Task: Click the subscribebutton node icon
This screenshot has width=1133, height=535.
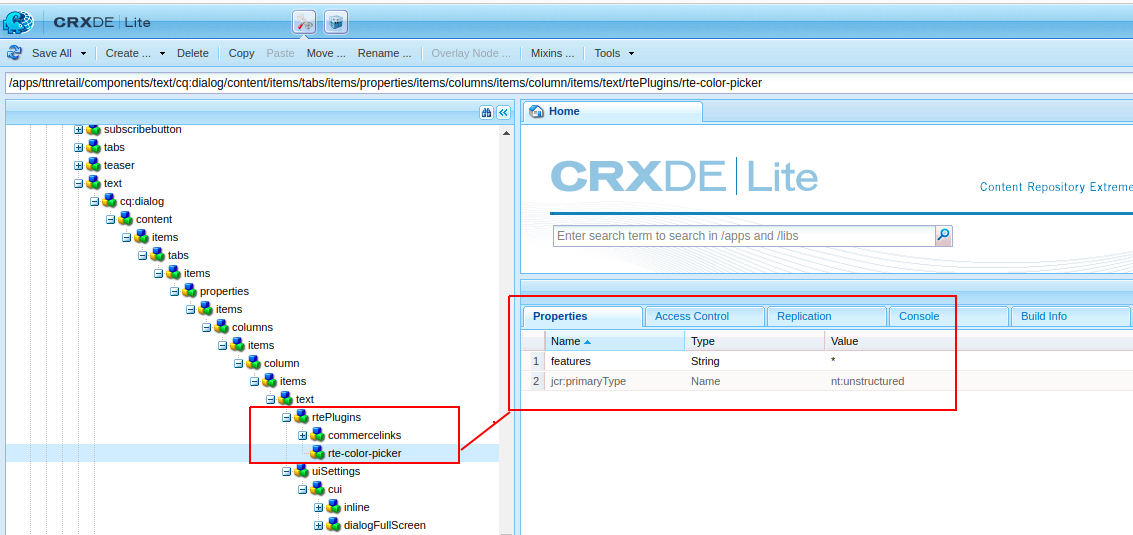Action: [x=94, y=129]
